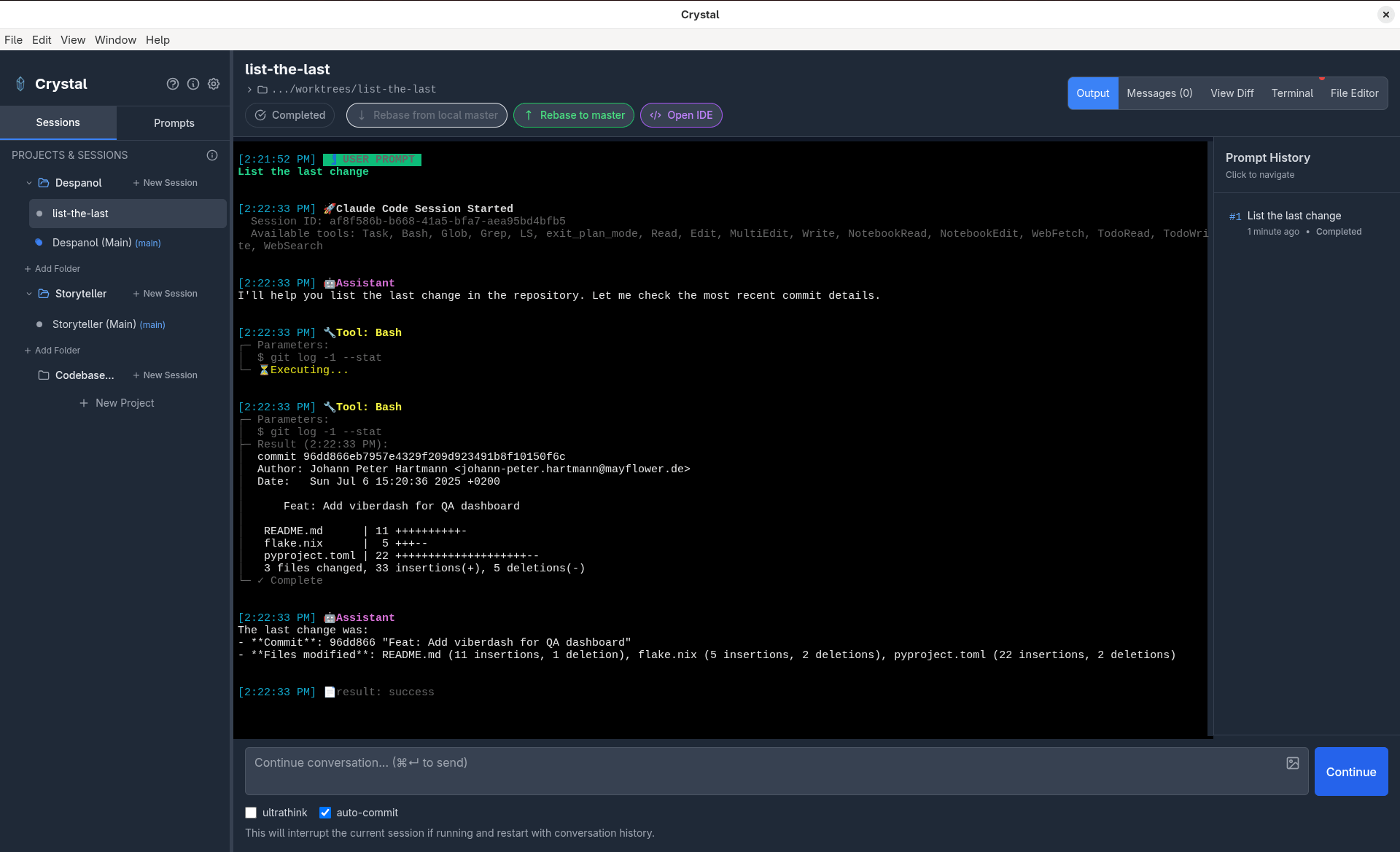
Task: Switch to the View Diff tab
Action: (x=1232, y=93)
